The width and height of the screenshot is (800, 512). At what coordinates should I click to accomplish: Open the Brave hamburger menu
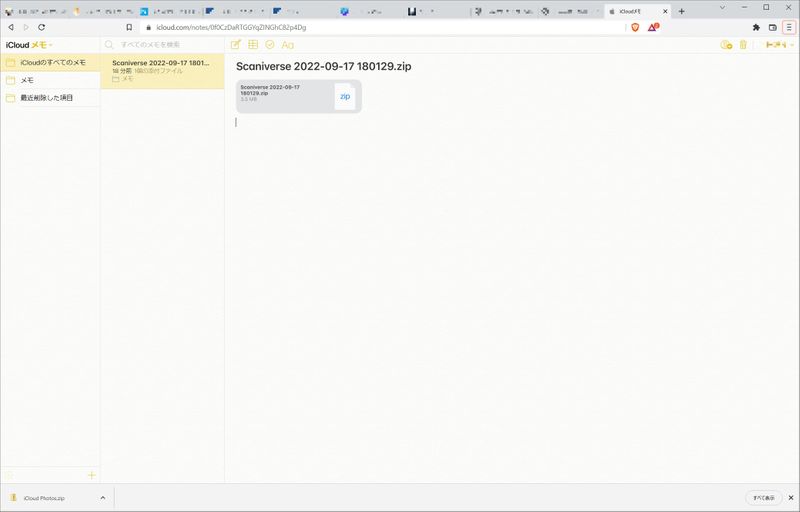788,27
